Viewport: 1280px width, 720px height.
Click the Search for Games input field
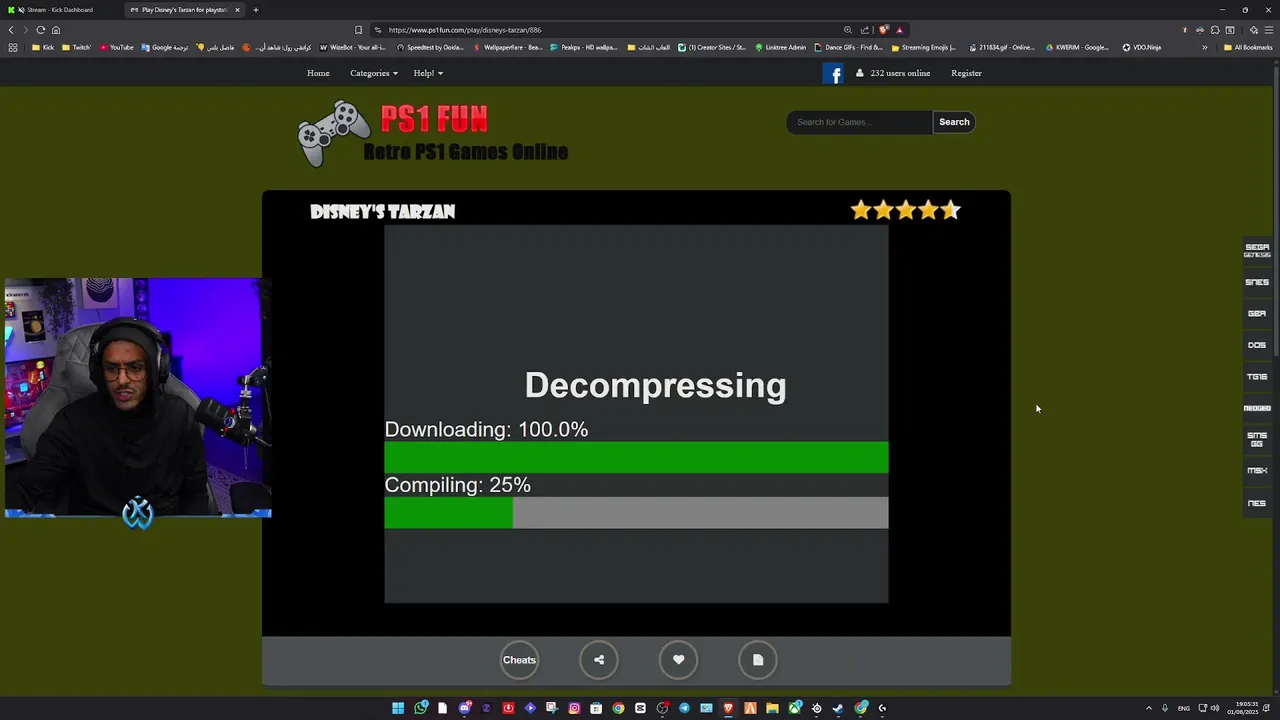click(860, 122)
